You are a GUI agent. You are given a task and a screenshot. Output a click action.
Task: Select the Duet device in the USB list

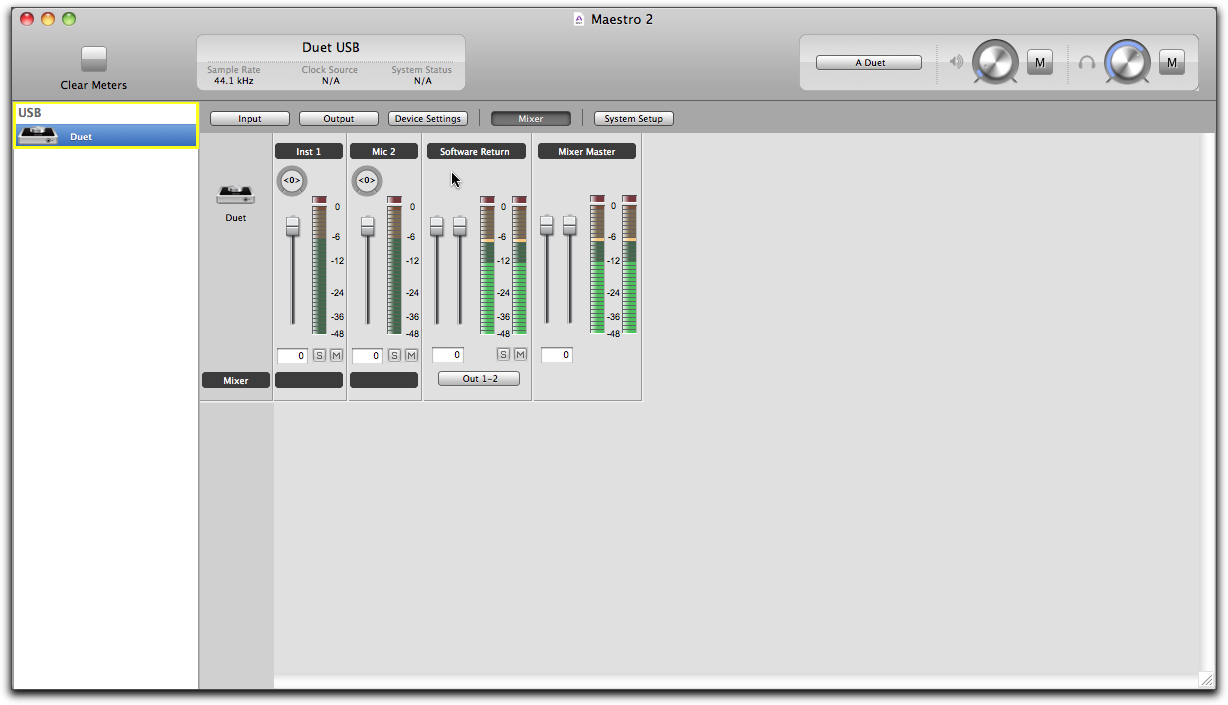point(106,136)
